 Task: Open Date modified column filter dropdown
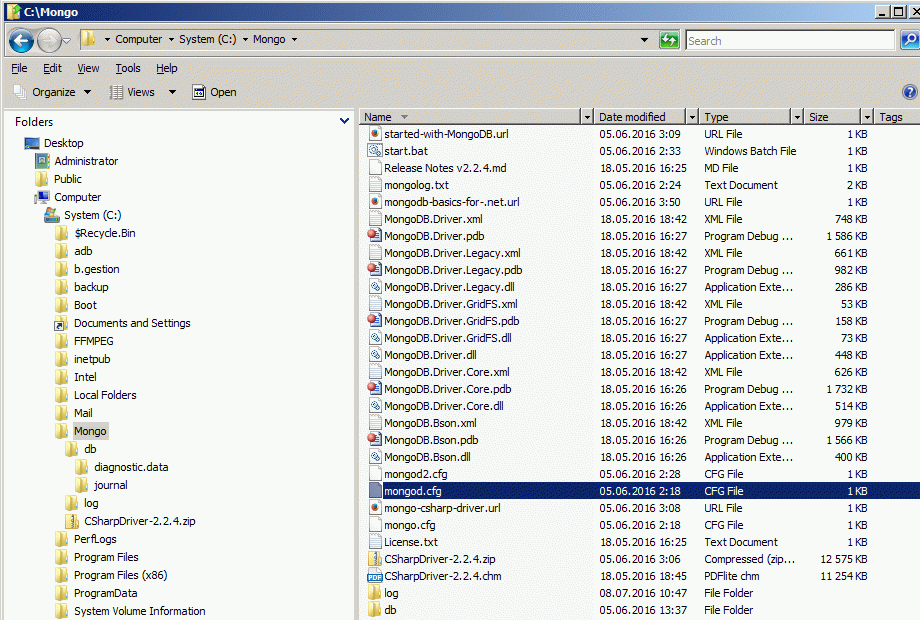click(692, 117)
